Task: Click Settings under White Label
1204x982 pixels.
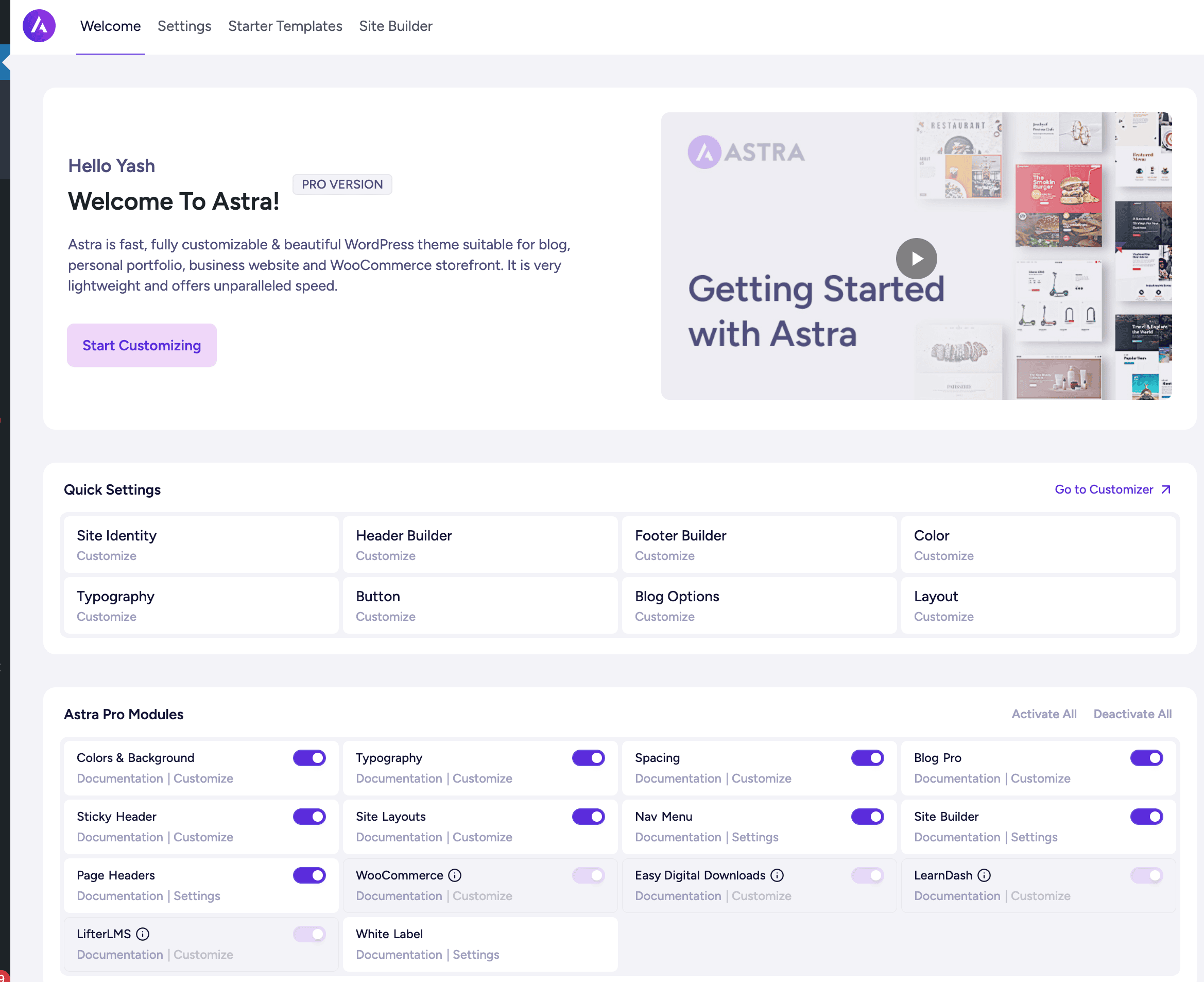Action: [x=476, y=955]
